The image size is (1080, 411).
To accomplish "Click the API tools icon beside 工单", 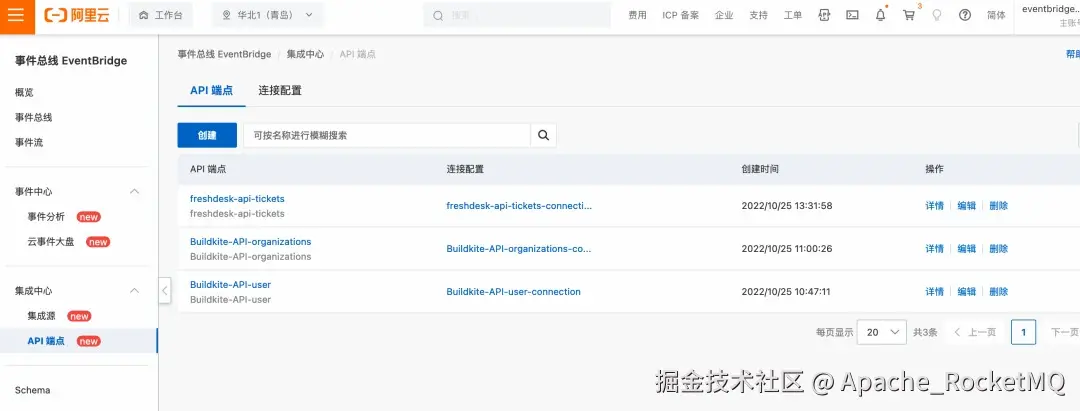I will coord(824,15).
